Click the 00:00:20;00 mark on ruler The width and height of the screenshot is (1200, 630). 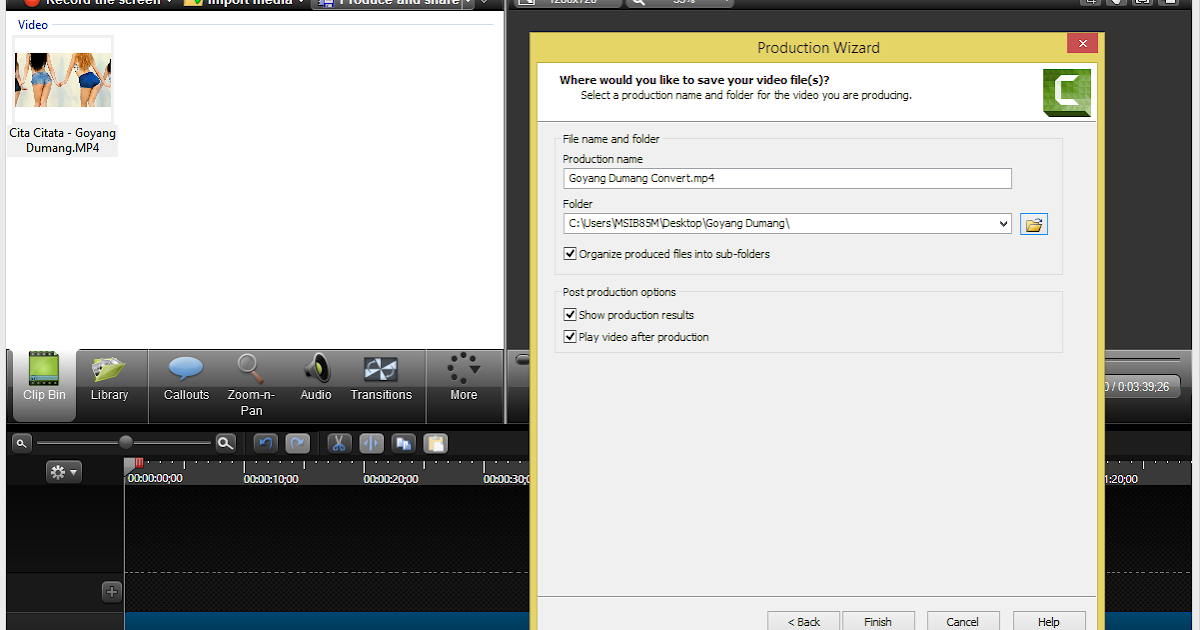tap(390, 479)
